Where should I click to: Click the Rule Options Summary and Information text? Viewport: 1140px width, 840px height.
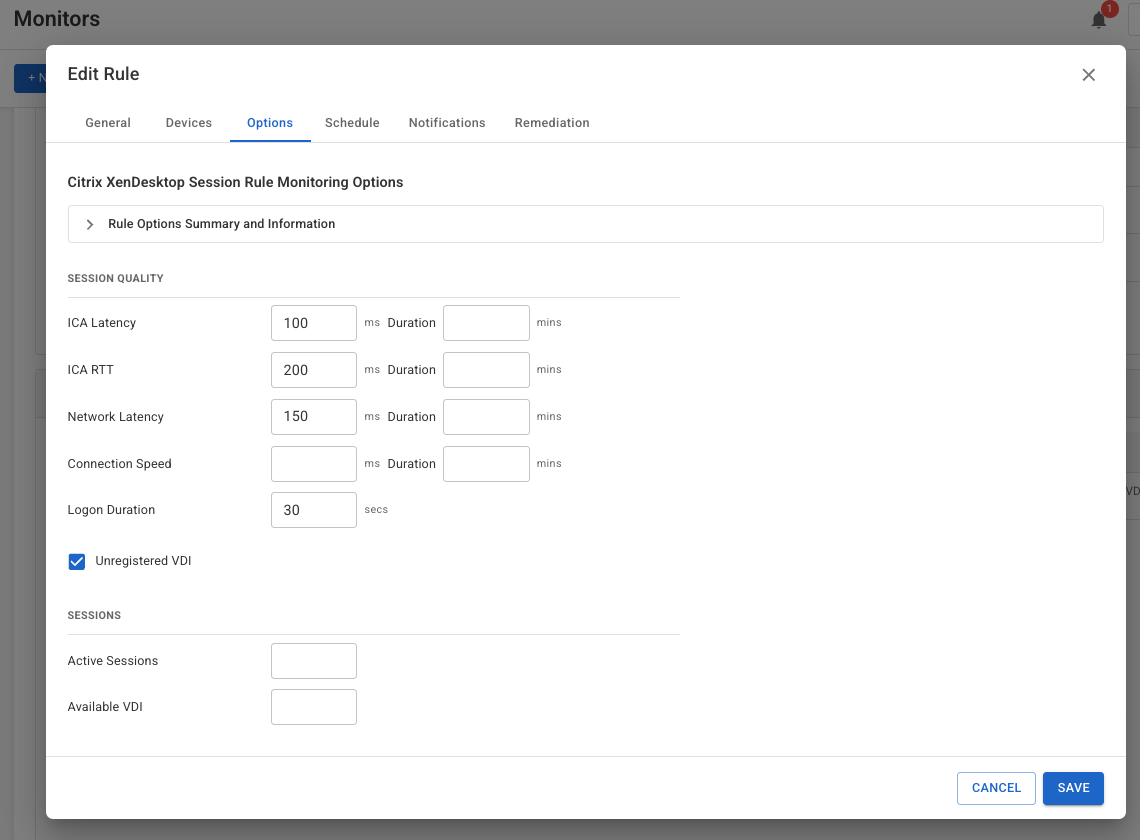point(222,224)
